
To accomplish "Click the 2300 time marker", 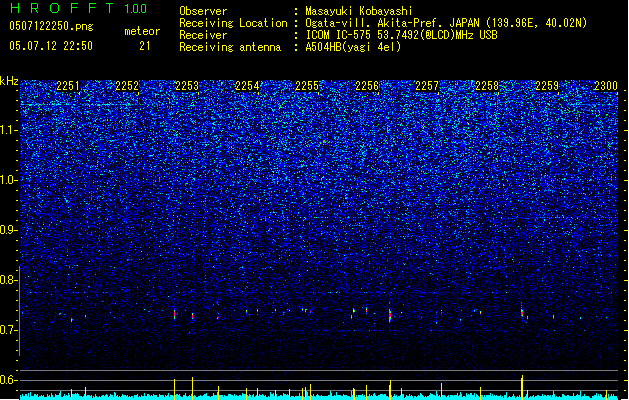I will [606, 86].
